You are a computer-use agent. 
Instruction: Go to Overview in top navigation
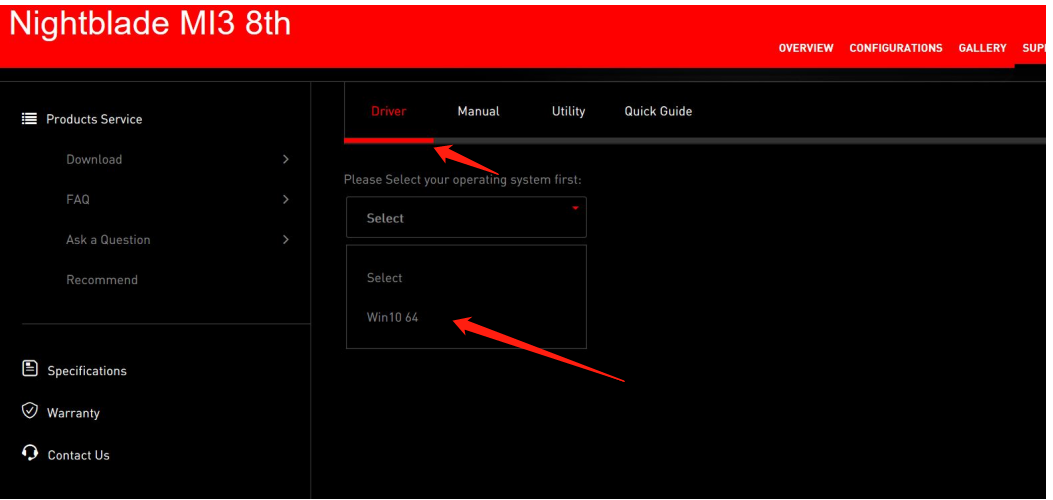(805, 48)
